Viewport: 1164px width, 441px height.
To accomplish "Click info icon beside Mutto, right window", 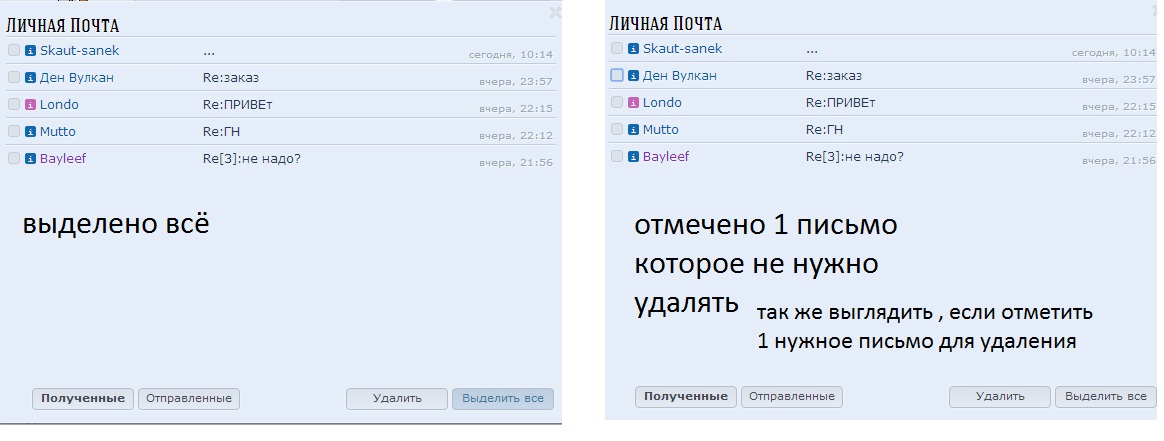I will pyautogui.click(x=633, y=129).
